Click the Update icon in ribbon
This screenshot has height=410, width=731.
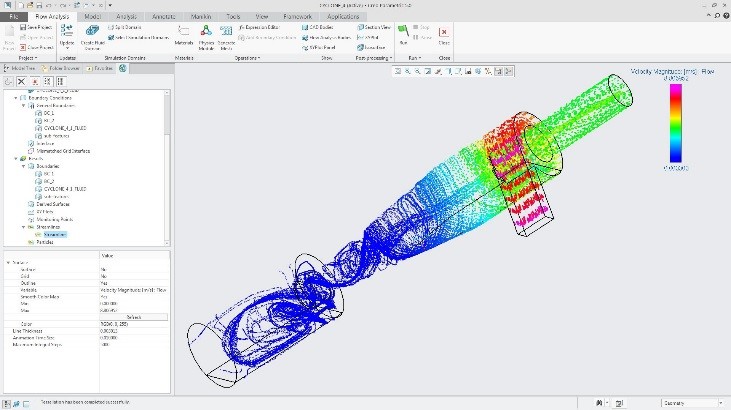coord(67,31)
